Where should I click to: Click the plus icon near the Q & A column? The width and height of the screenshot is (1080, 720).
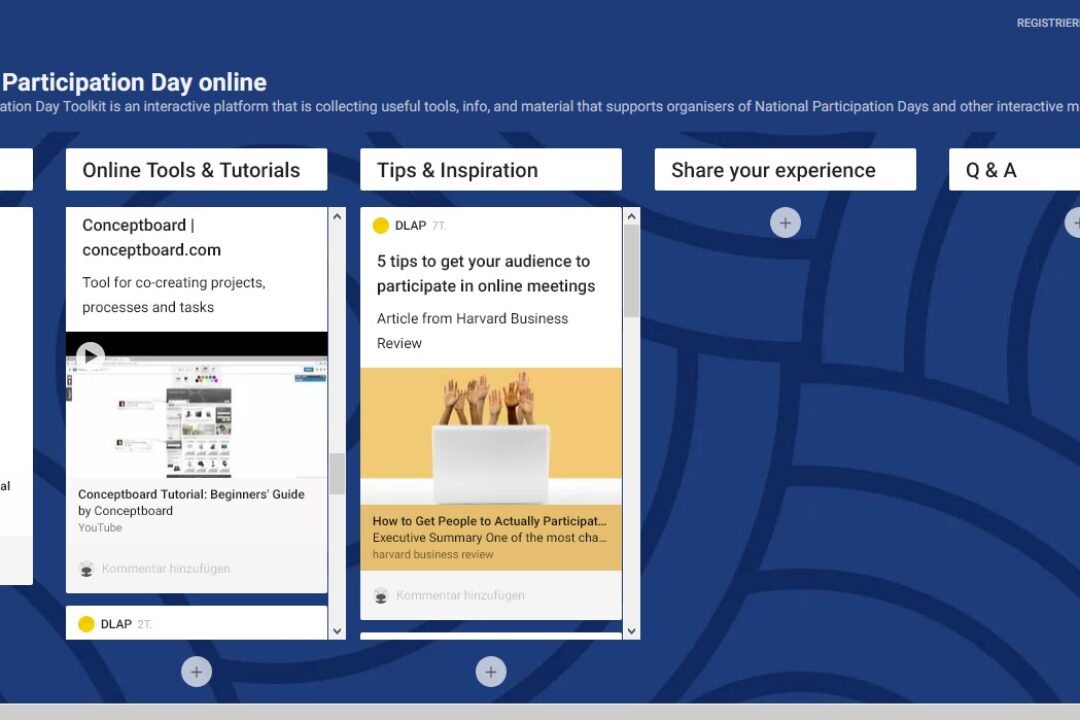click(1075, 222)
